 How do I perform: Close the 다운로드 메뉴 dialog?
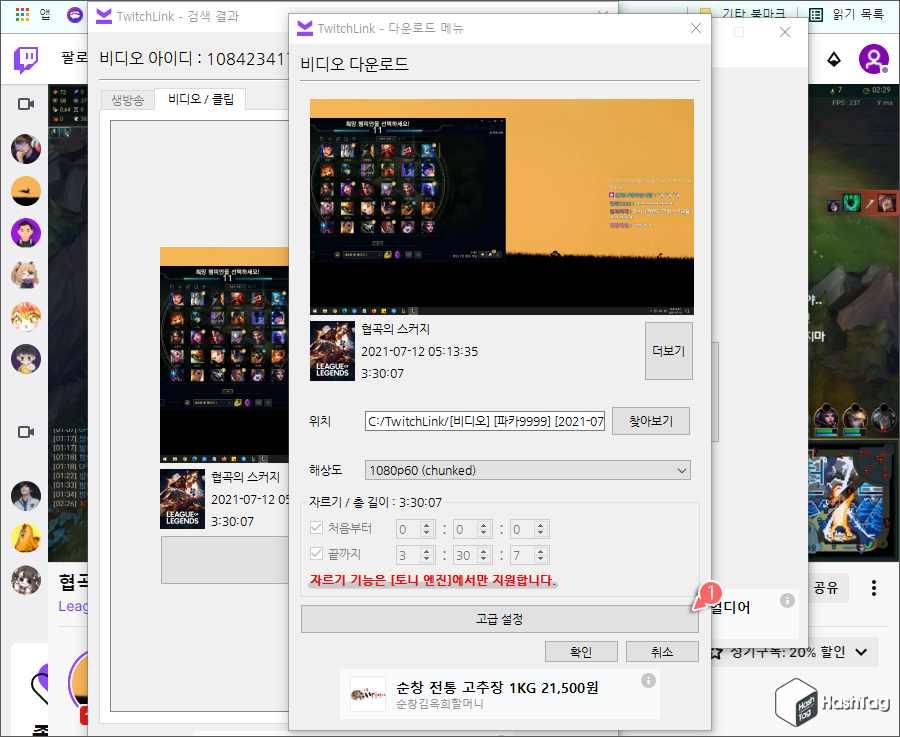(x=696, y=28)
